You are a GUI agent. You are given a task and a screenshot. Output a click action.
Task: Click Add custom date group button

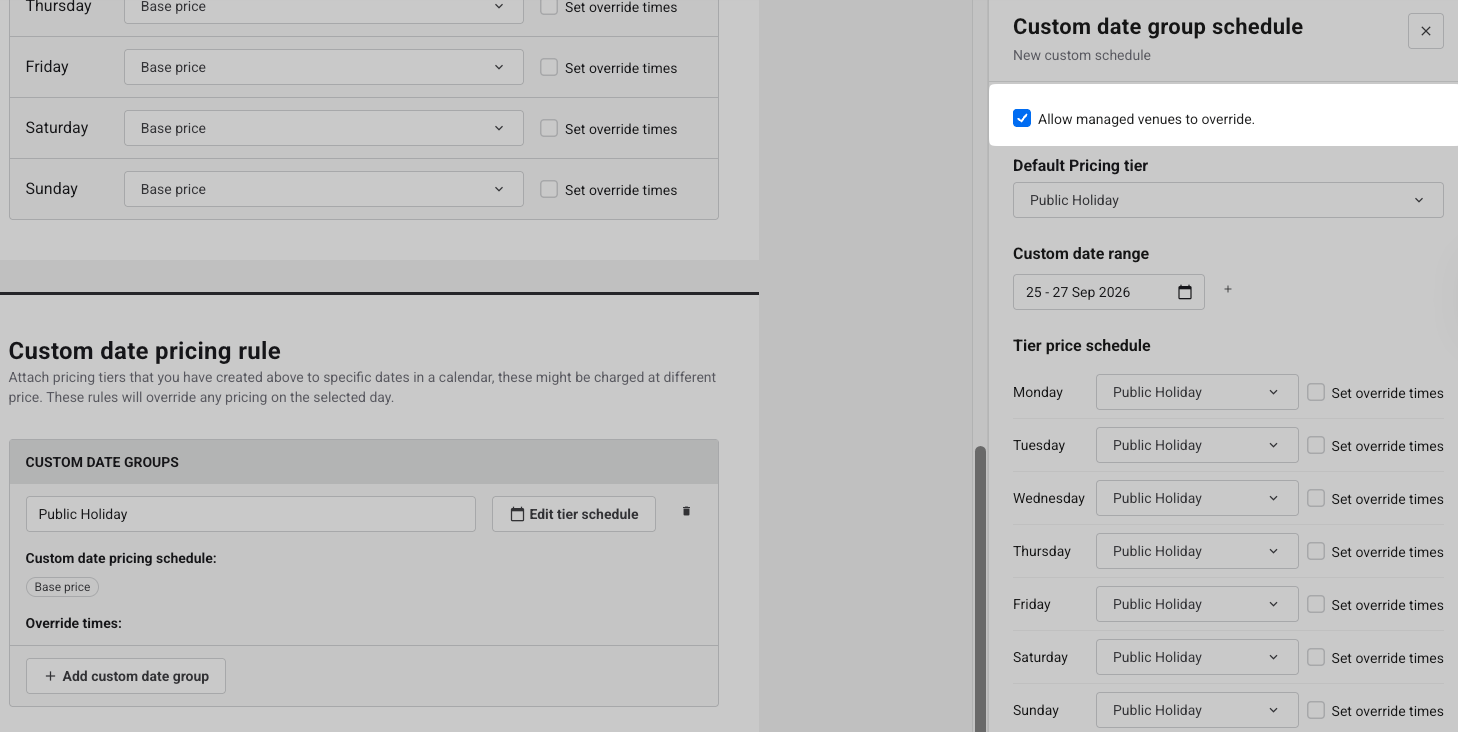(x=126, y=676)
